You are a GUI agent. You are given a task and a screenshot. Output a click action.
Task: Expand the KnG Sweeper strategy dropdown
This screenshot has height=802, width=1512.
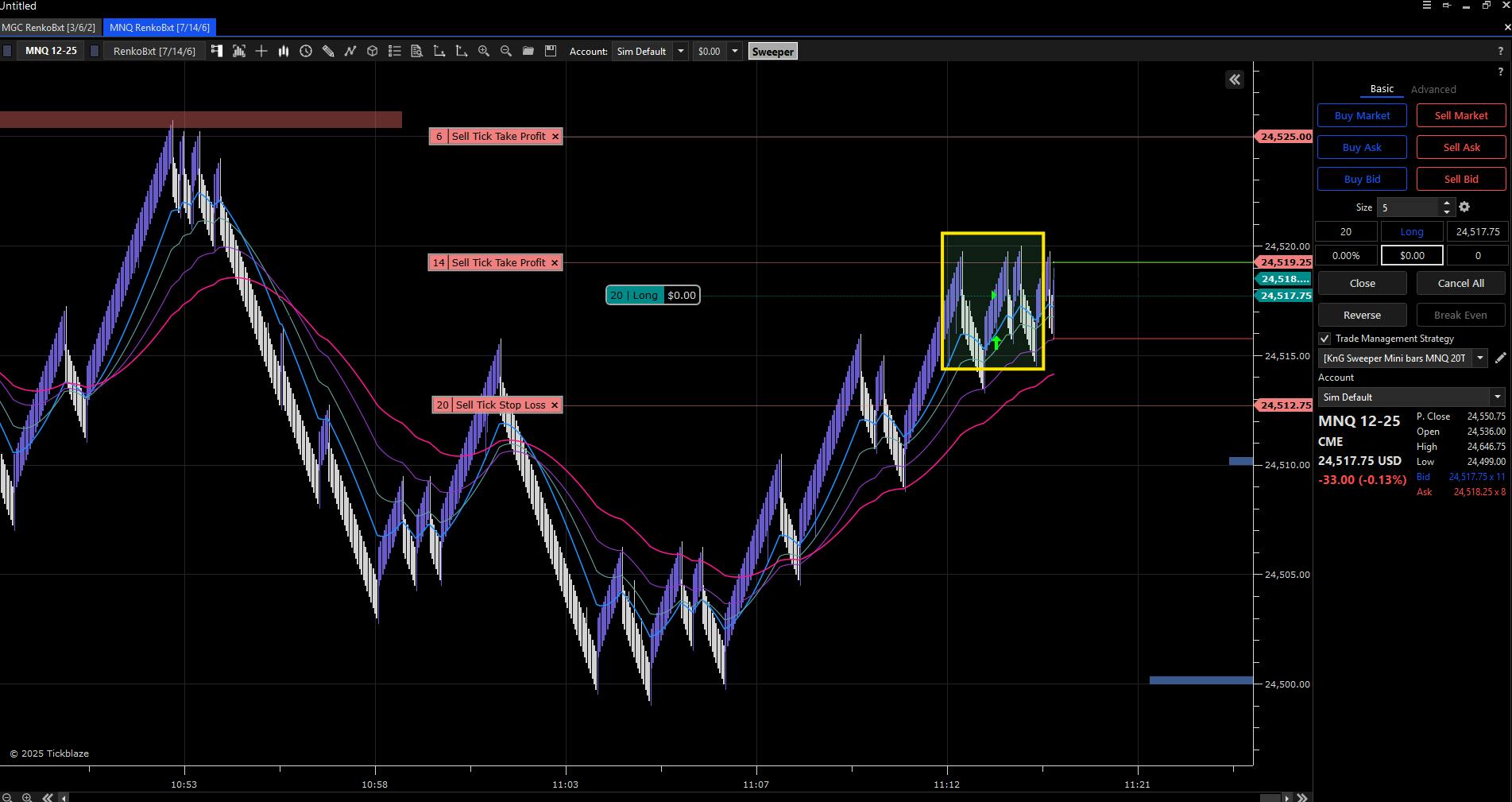(x=1480, y=358)
